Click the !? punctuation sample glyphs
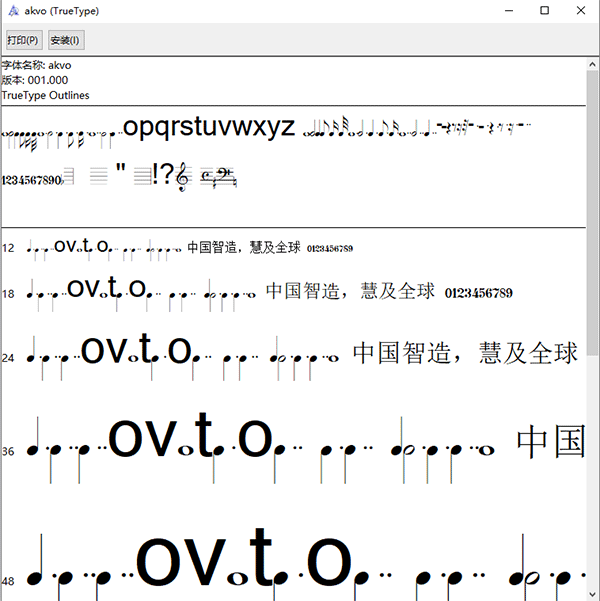 pyautogui.click(x=163, y=174)
